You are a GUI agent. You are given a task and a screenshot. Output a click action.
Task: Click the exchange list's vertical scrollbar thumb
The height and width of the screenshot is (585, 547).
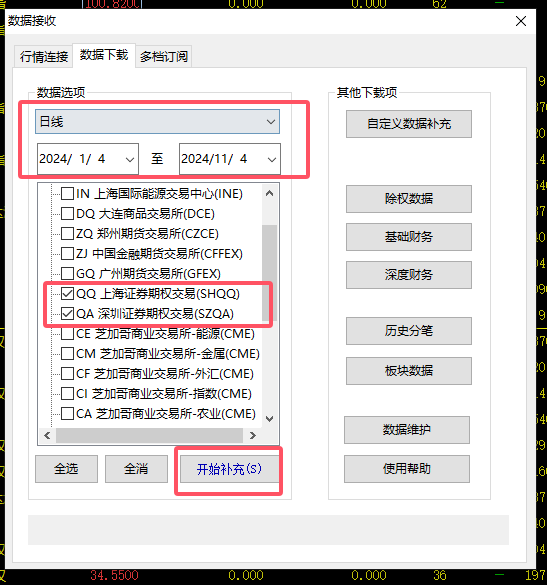(x=269, y=273)
